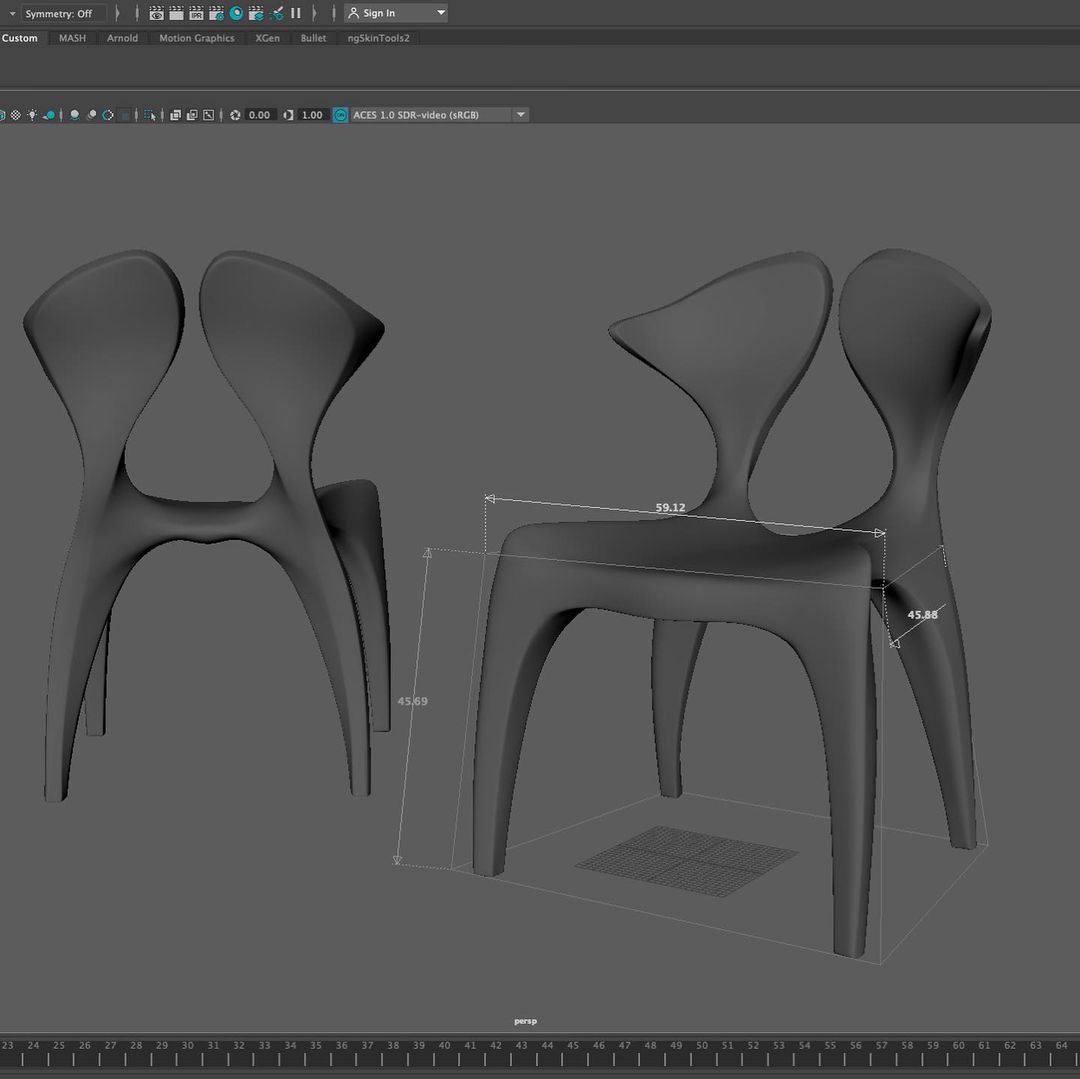
Task: Click the gamma value field 1.00
Action: pos(312,115)
